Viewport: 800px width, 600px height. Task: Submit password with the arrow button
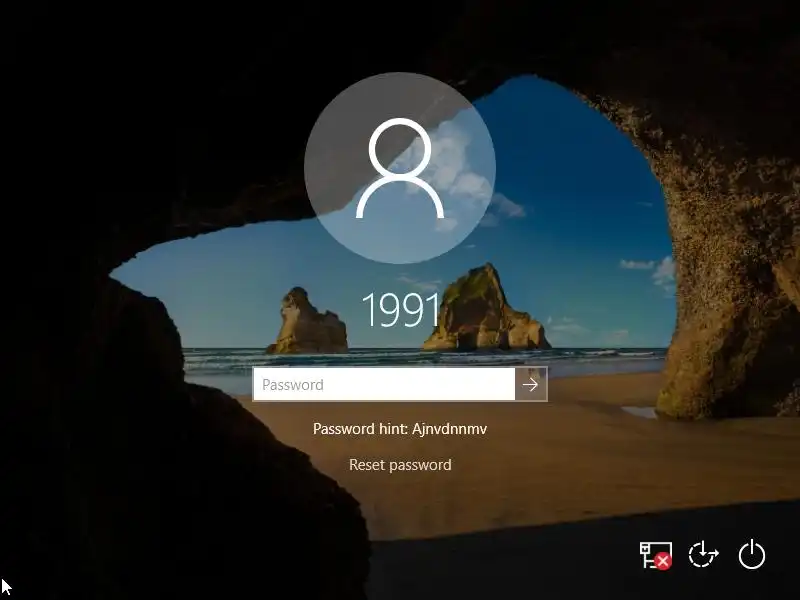531,384
